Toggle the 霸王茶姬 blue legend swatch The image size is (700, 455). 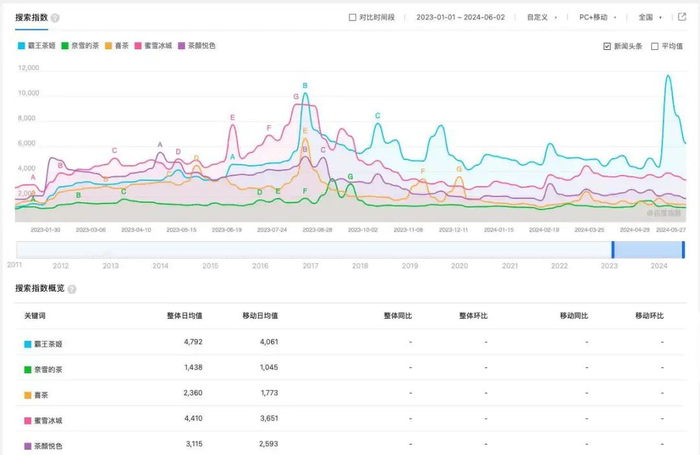(21, 46)
